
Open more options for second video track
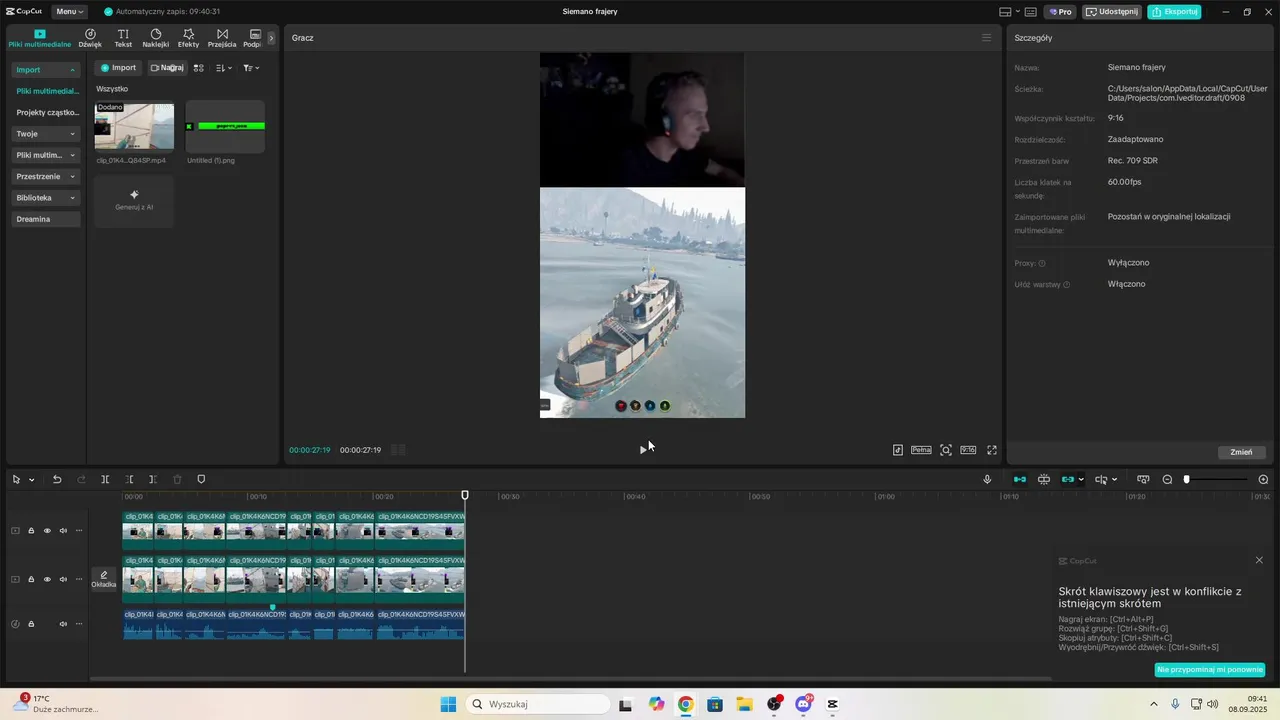point(79,579)
